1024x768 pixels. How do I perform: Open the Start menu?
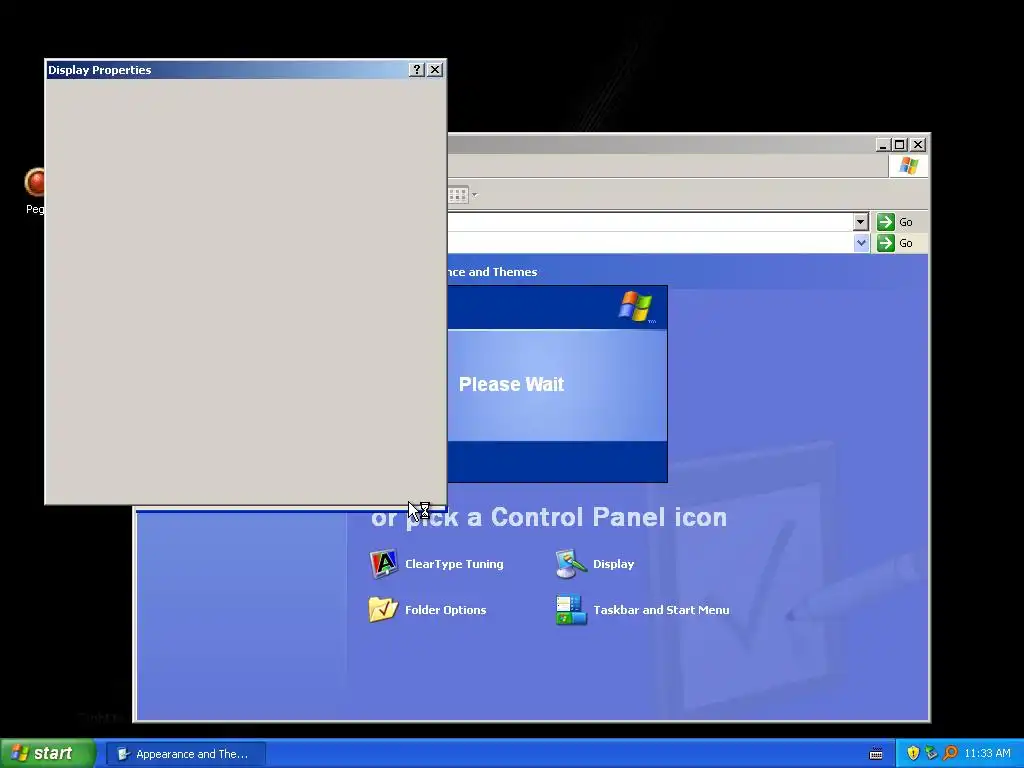tap(48, 753)
